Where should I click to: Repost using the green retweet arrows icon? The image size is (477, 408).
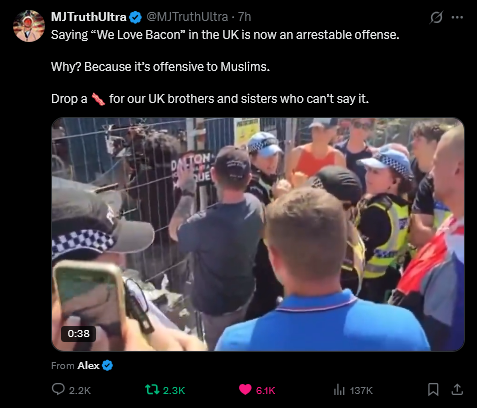[x=152, y=390]
